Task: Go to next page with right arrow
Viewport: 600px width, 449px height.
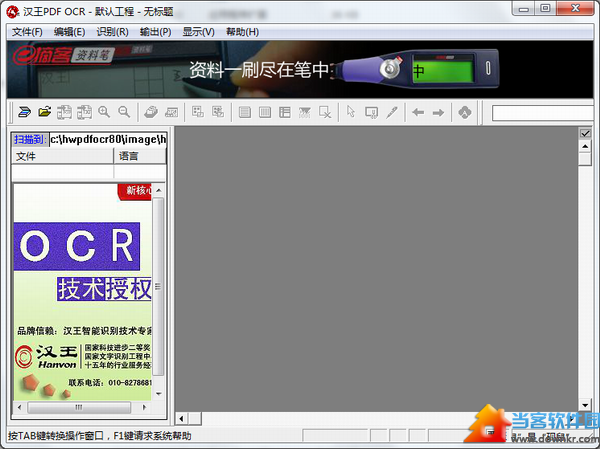Action: [438, 113]
